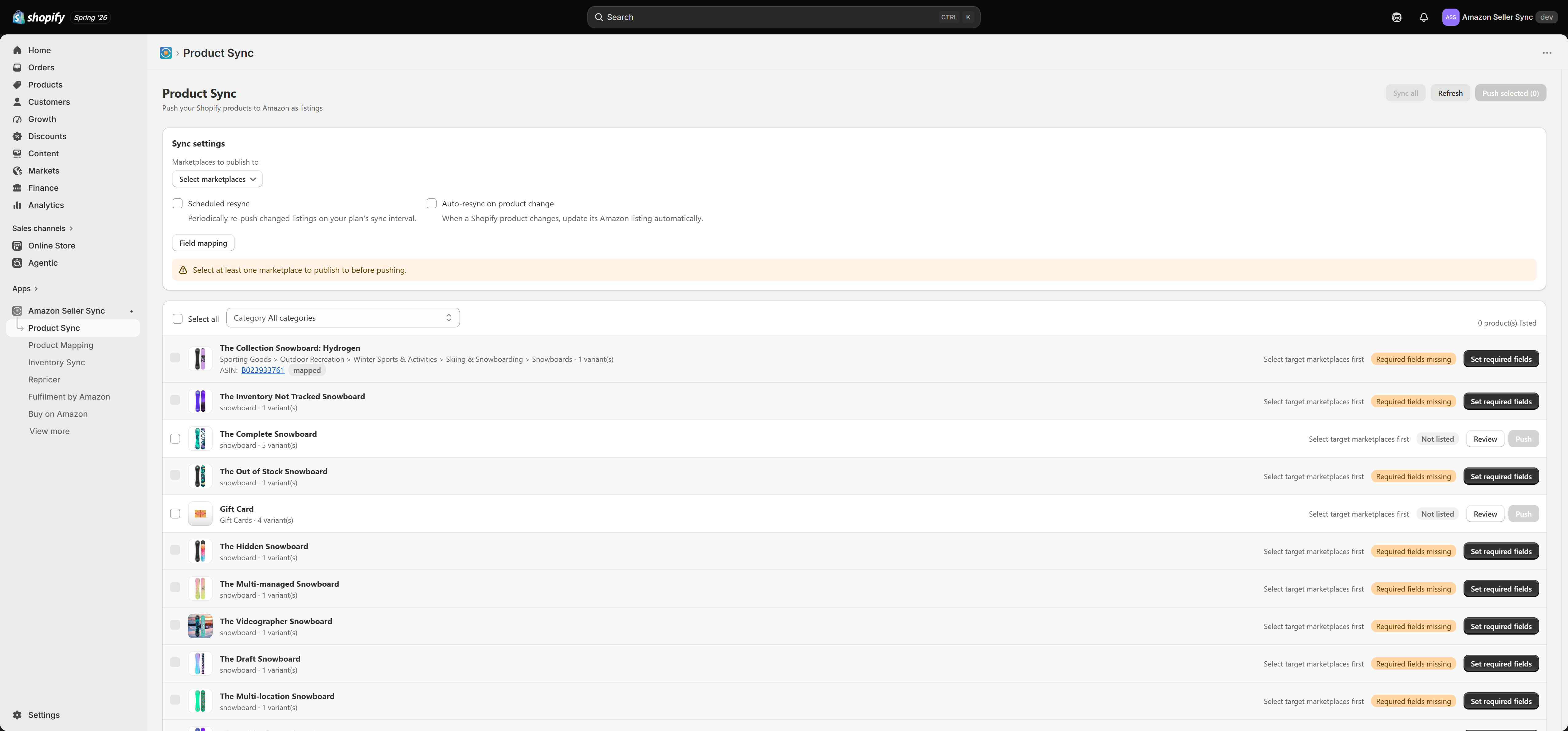The image size is (1568, 731).
Task: Click the Orders inbox icon
Action: [x=17, y=68]
